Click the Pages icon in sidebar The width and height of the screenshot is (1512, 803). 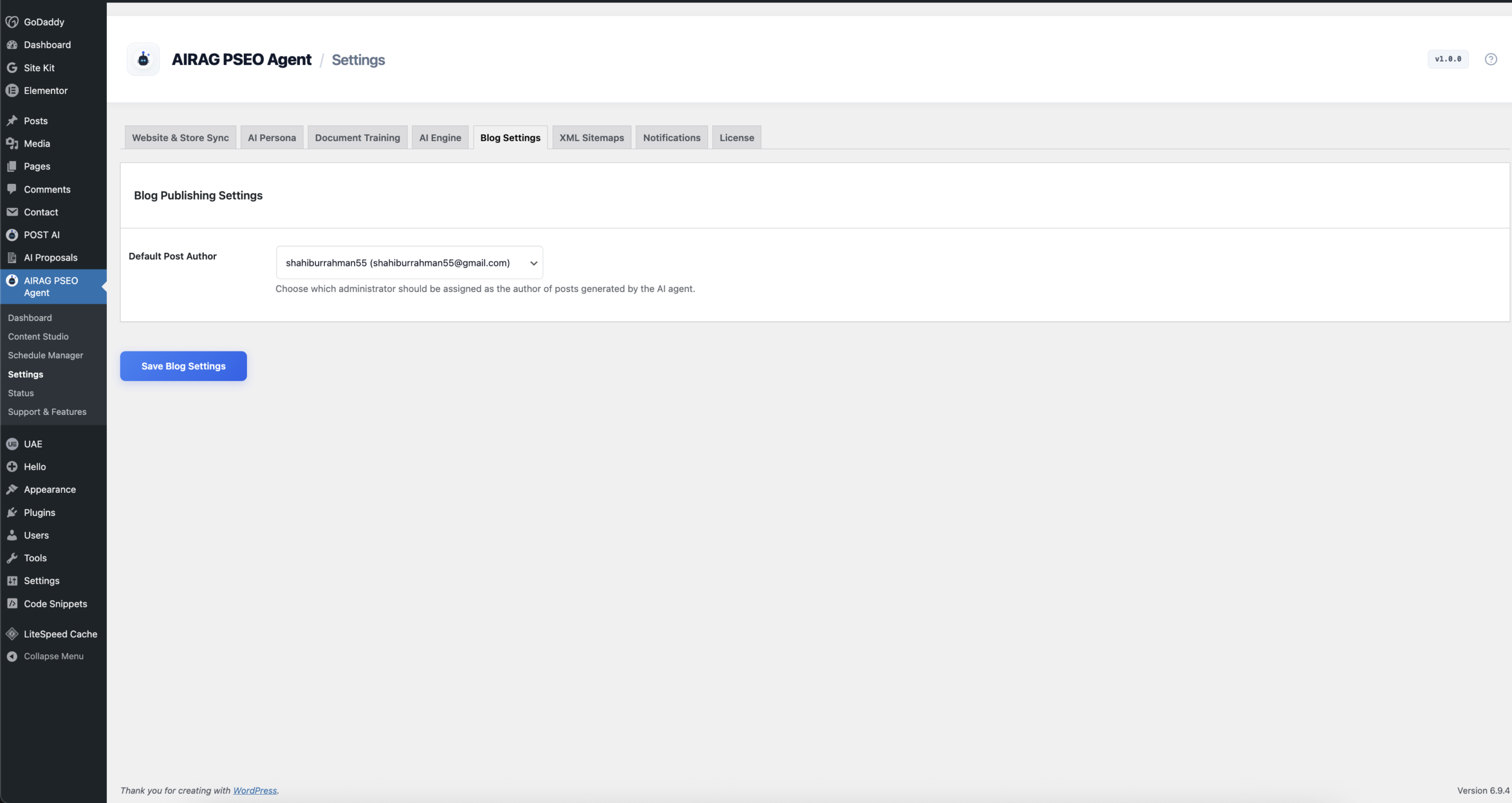[x=12, y=167]
